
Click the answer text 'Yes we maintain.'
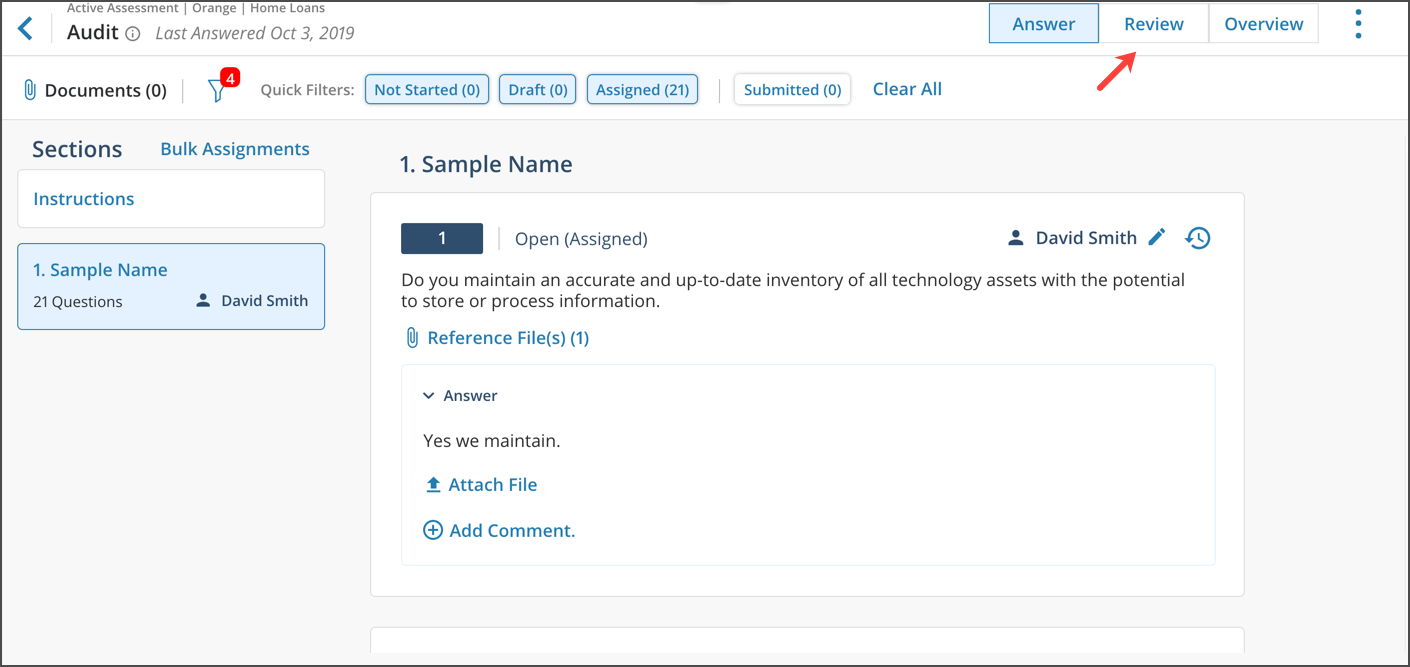492,441
